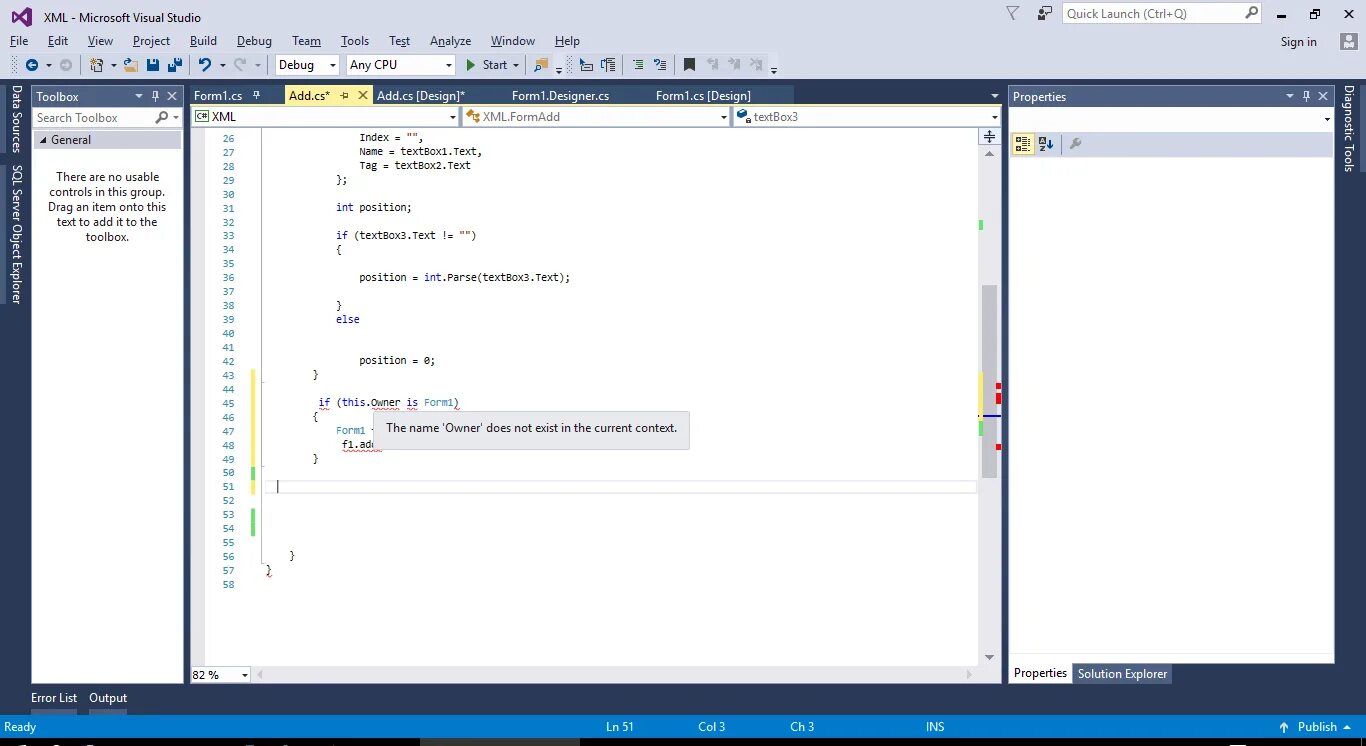Toggle the pin on the Add.cs* tab
Viewport: 1366px width, 746px height.
click(x=344, y=95)
